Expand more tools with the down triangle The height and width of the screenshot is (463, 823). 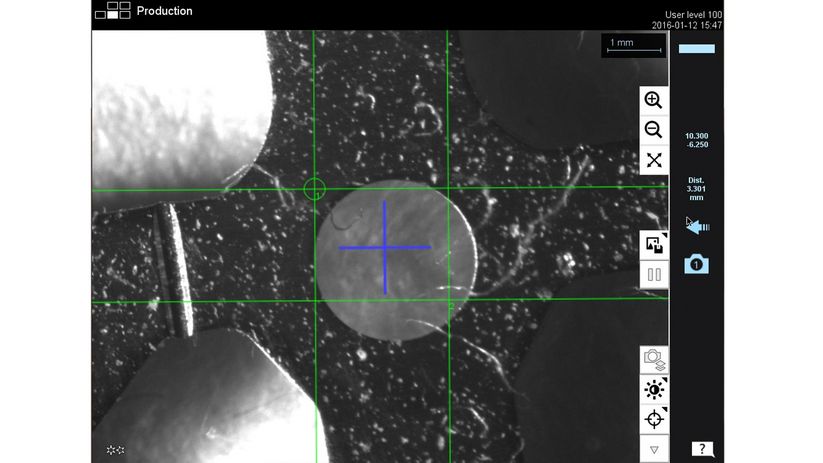click(x=654, y=449)
